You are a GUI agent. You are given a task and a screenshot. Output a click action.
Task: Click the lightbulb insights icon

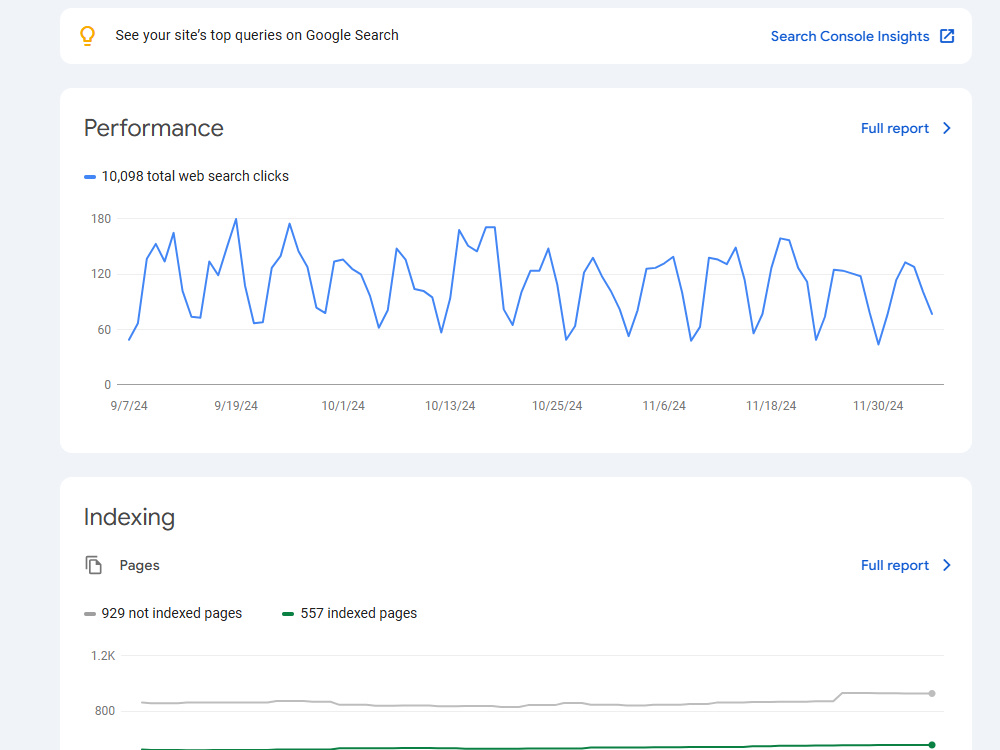pyautogui.click(x=87, y=36)
